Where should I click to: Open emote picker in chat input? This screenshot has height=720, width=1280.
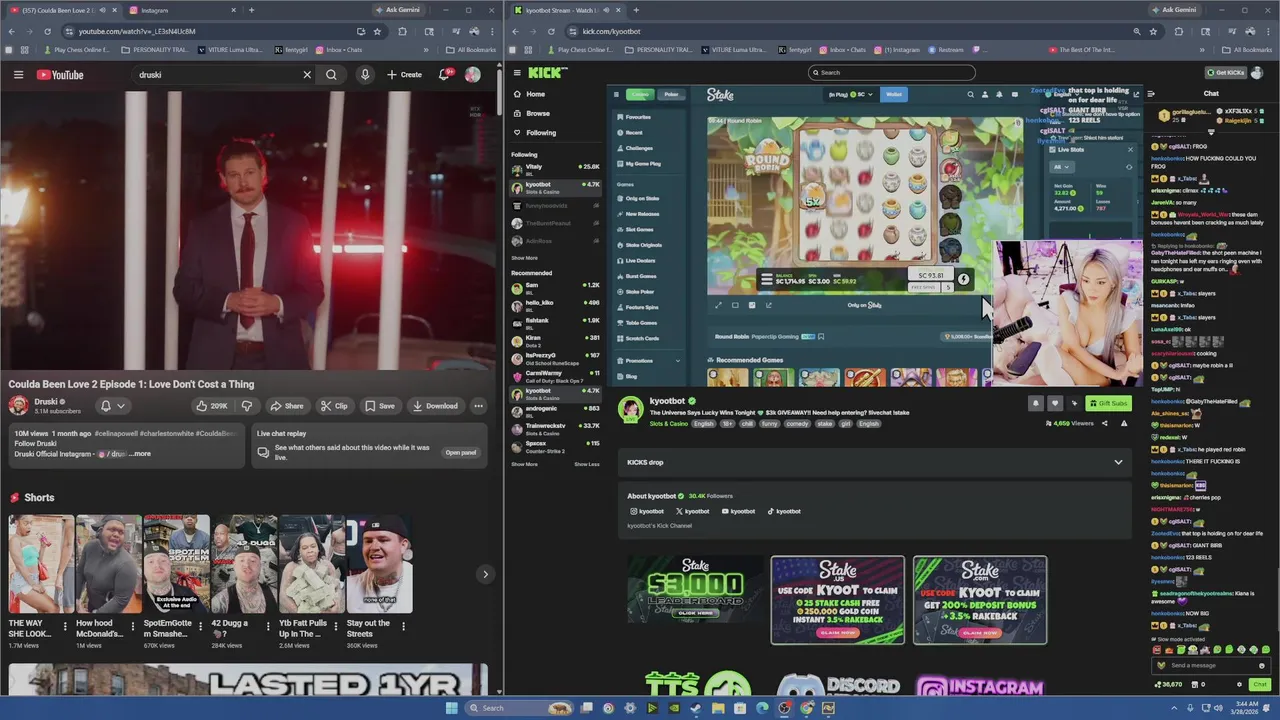point(1262,665)
